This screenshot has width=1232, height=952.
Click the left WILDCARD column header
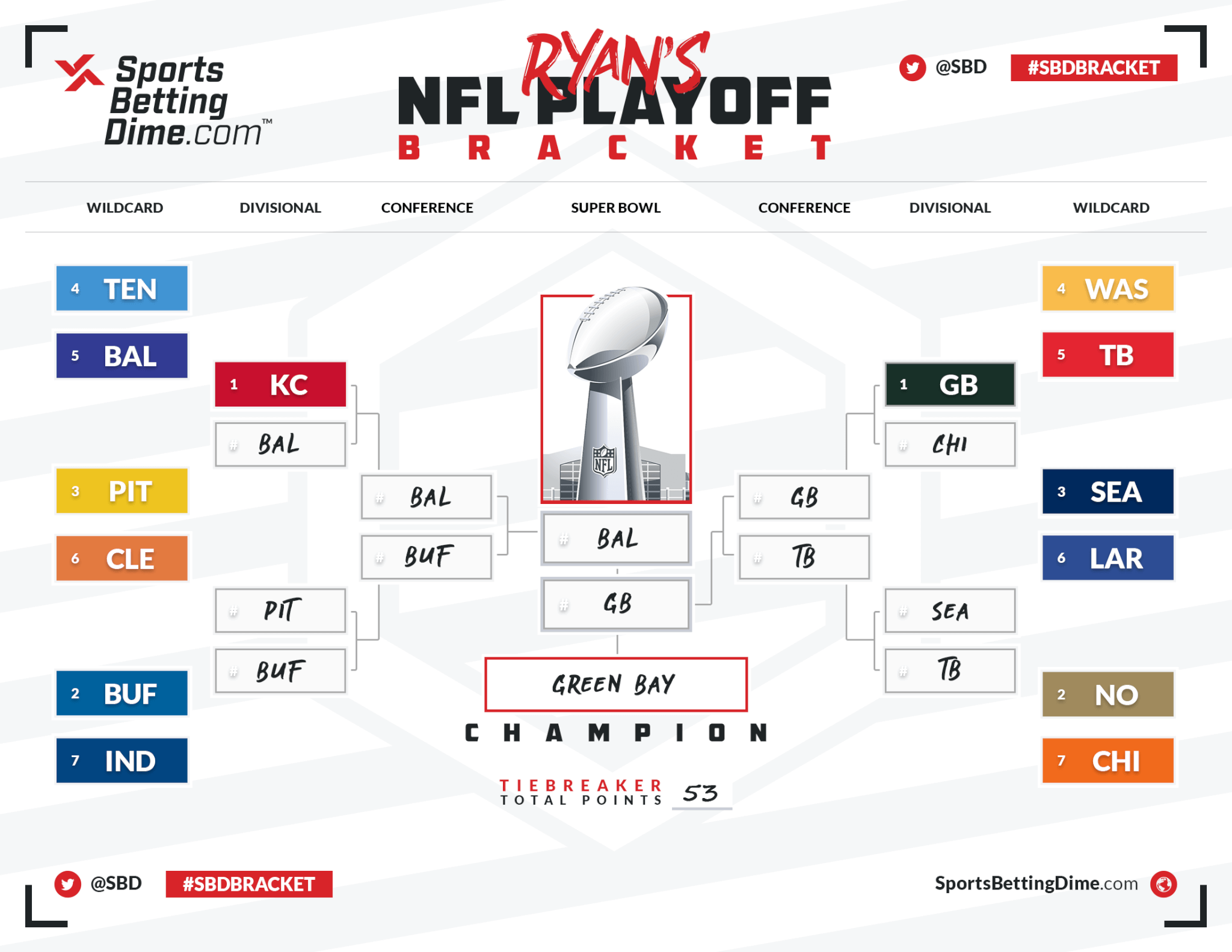[x=125, y=208]
